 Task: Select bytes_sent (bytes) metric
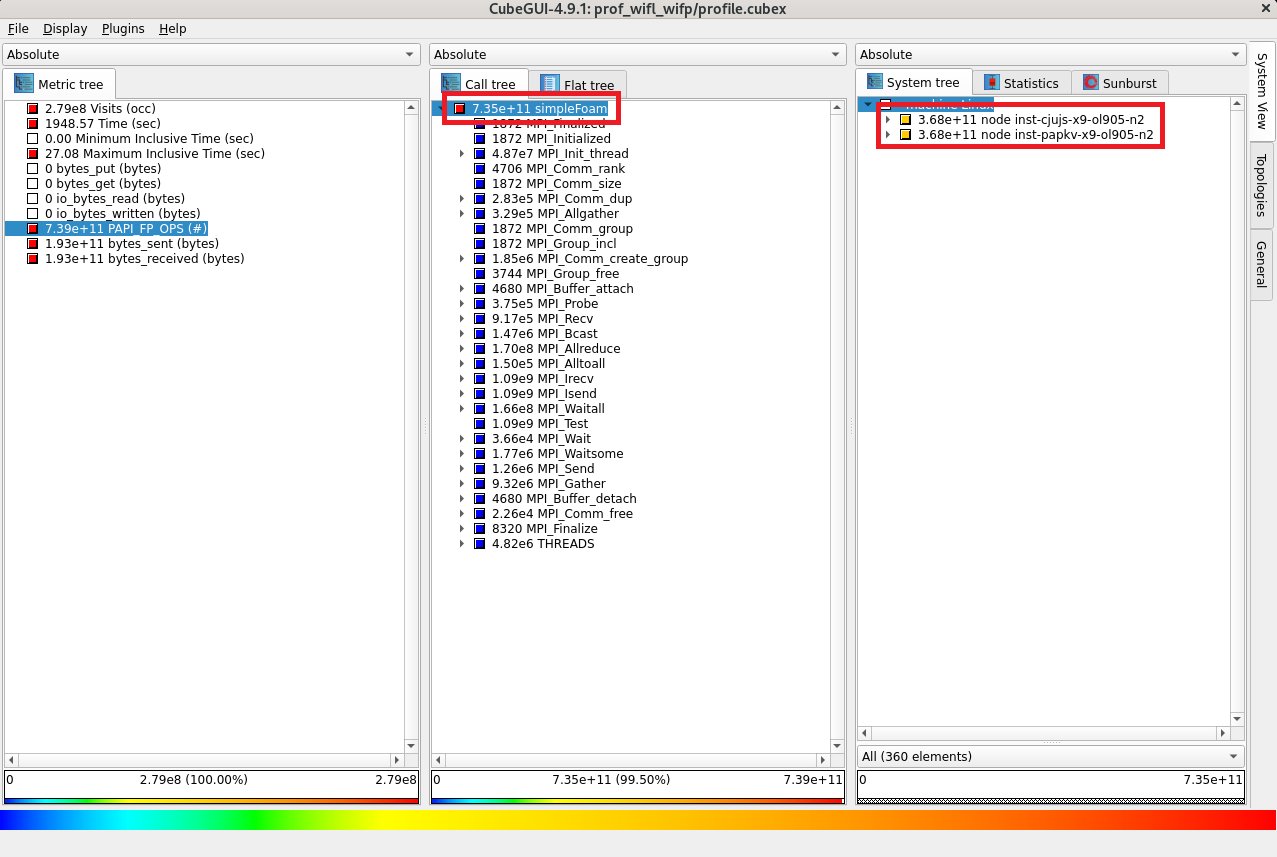131,244
